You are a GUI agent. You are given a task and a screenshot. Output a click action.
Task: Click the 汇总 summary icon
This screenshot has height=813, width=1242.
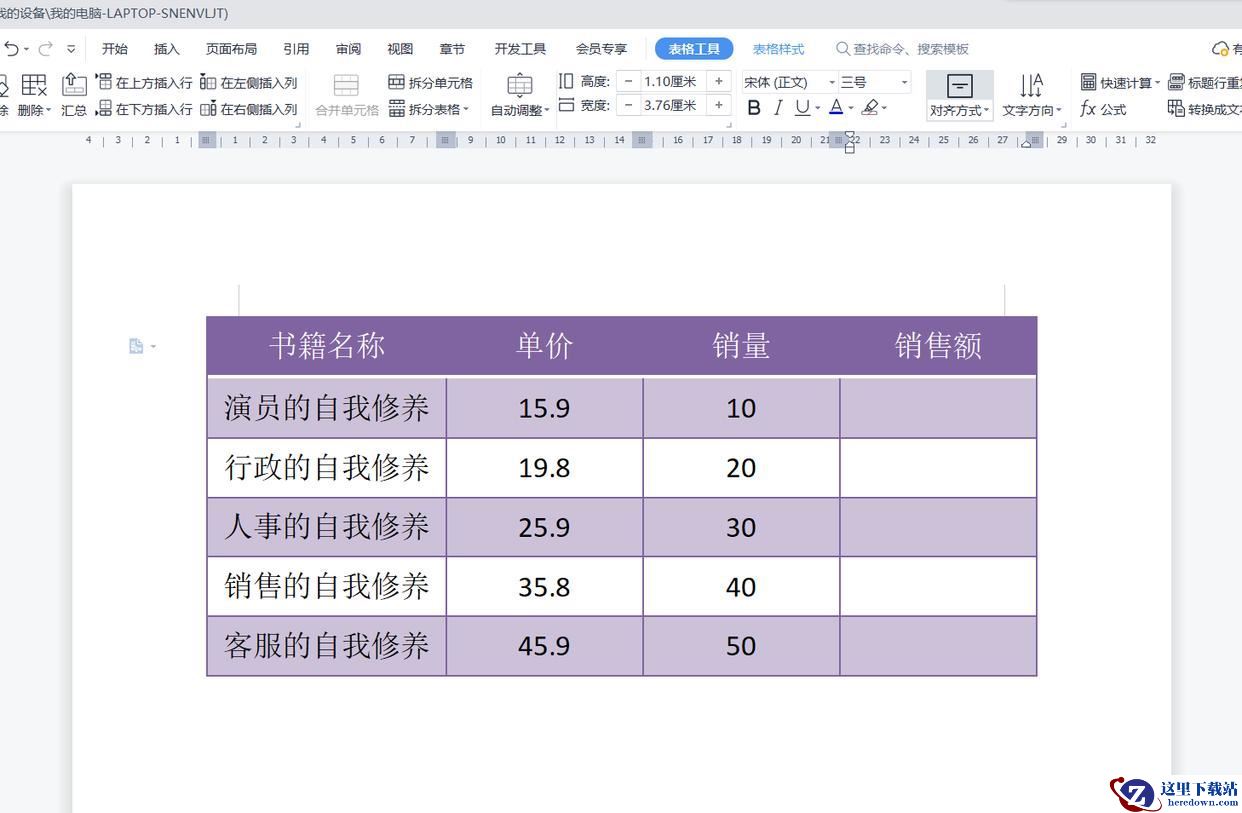coord(74,95)
